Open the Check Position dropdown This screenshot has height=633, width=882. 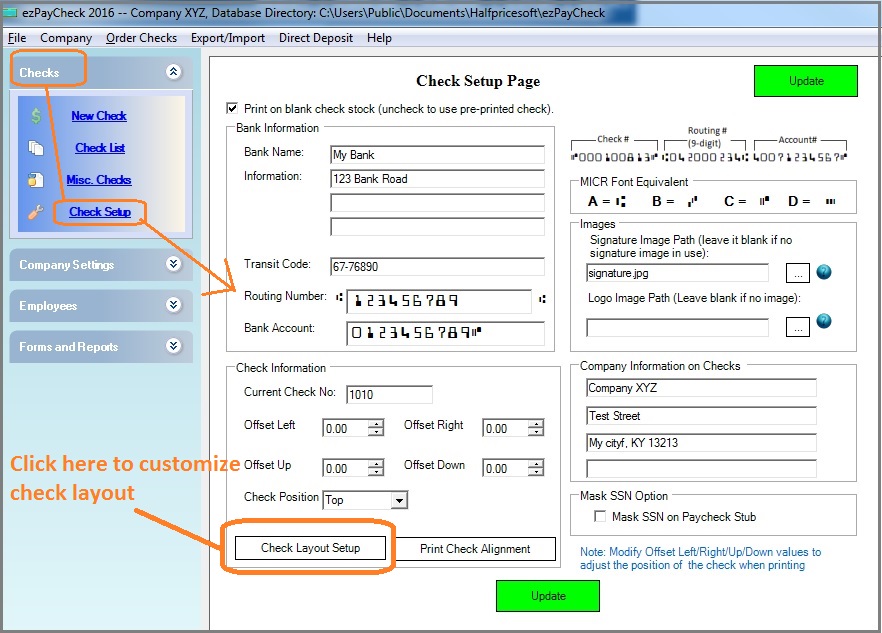tap(399, 500)
